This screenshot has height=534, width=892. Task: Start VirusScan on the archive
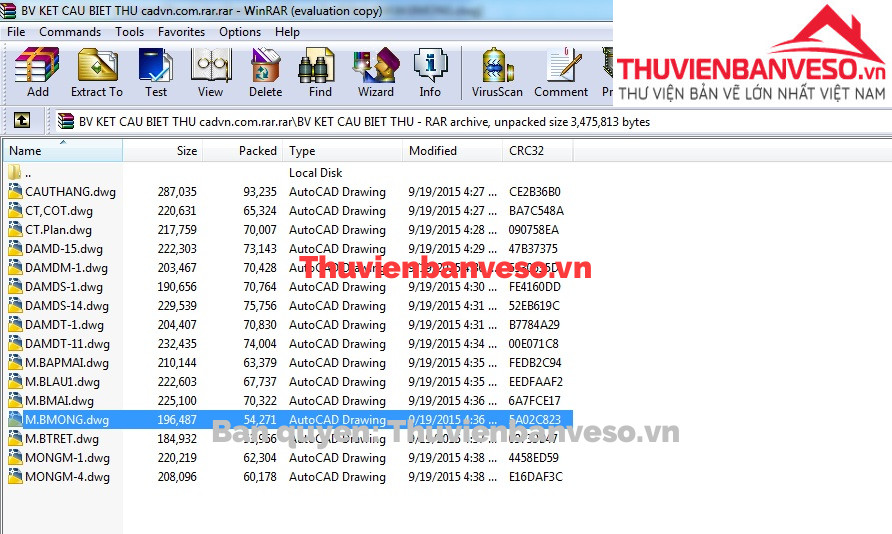click(x=497, y=73)
